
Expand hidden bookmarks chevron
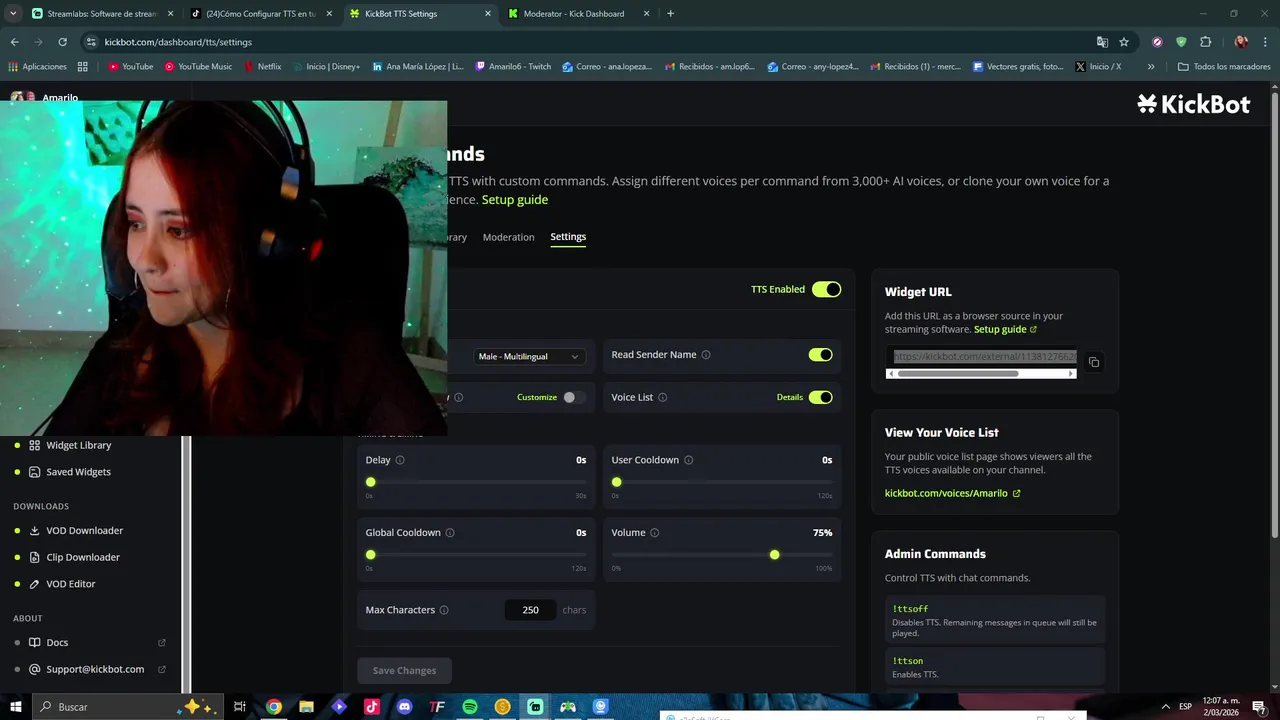click(1151, 67)
